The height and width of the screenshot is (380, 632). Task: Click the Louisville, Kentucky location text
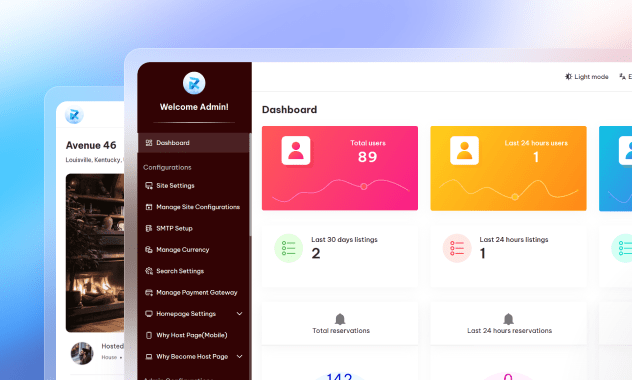point(94,160)
